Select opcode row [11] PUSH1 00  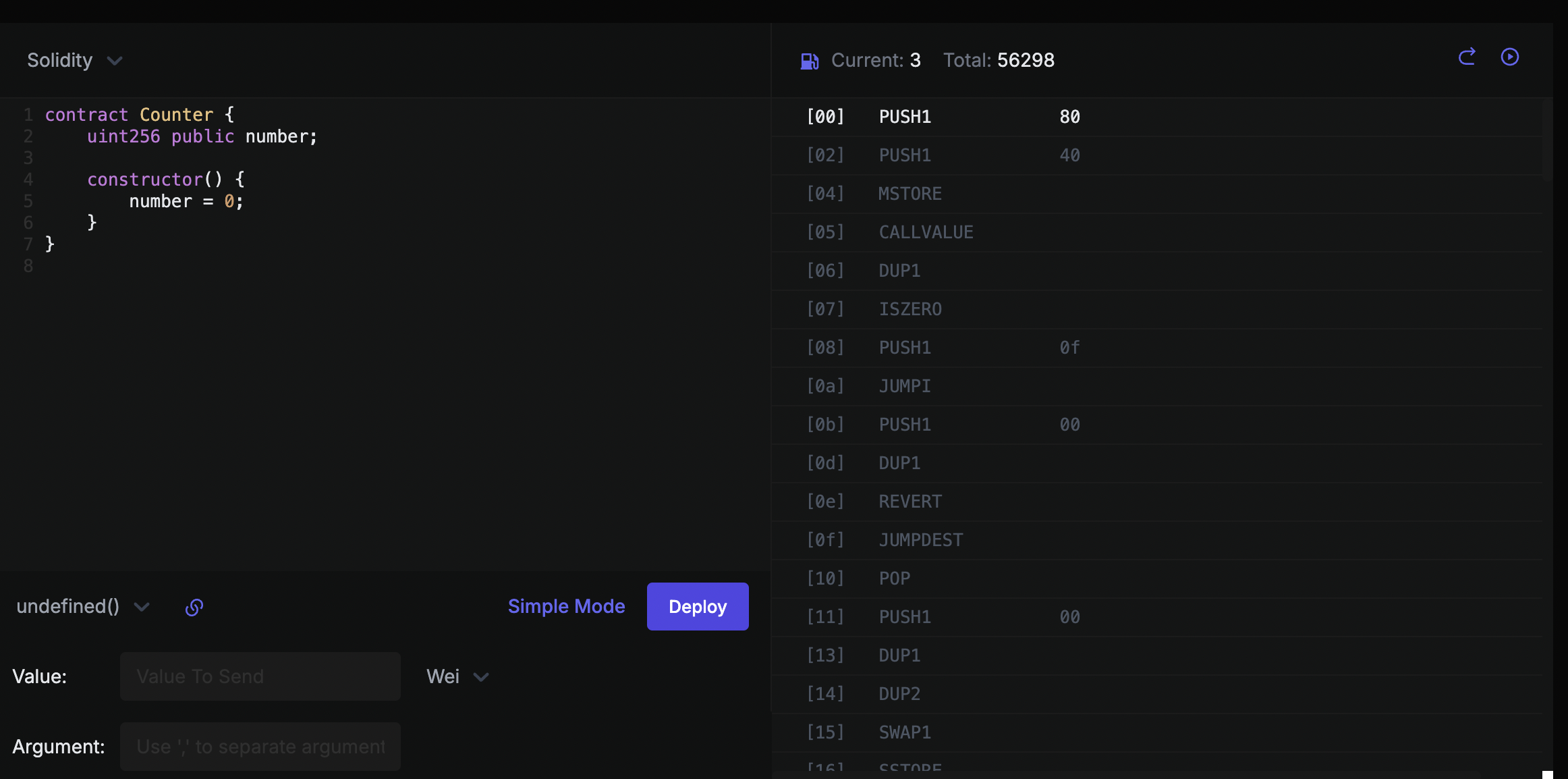(x=1156, y=617)
